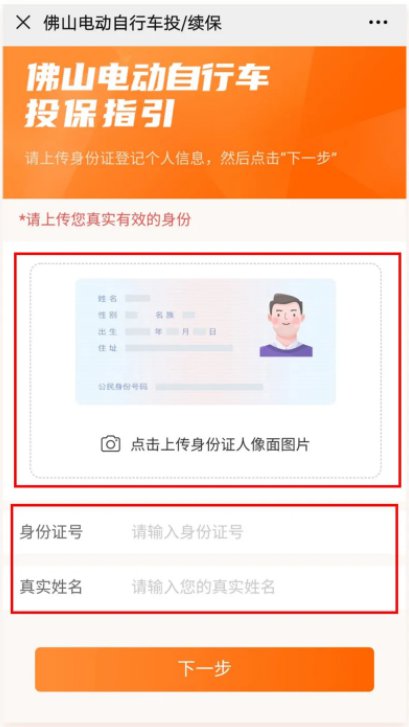Screen dimensions: 409x727
Task: Click the 姓名 line on the sample card
Action: [x=124, y=298]
